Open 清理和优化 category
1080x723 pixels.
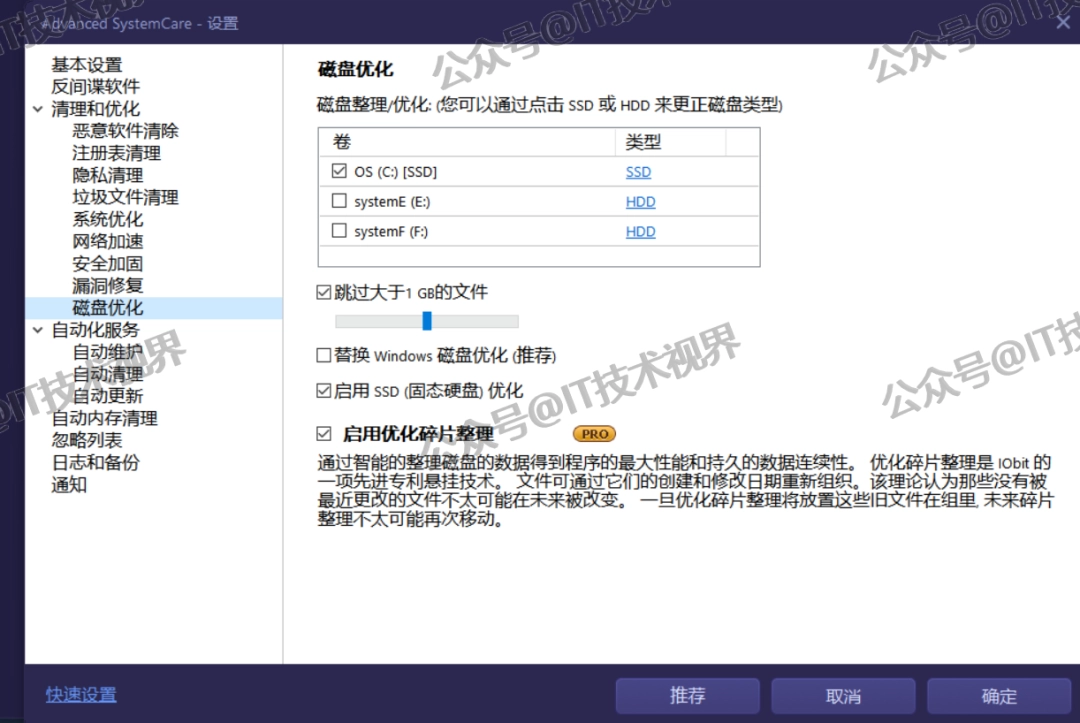(95, 109)
